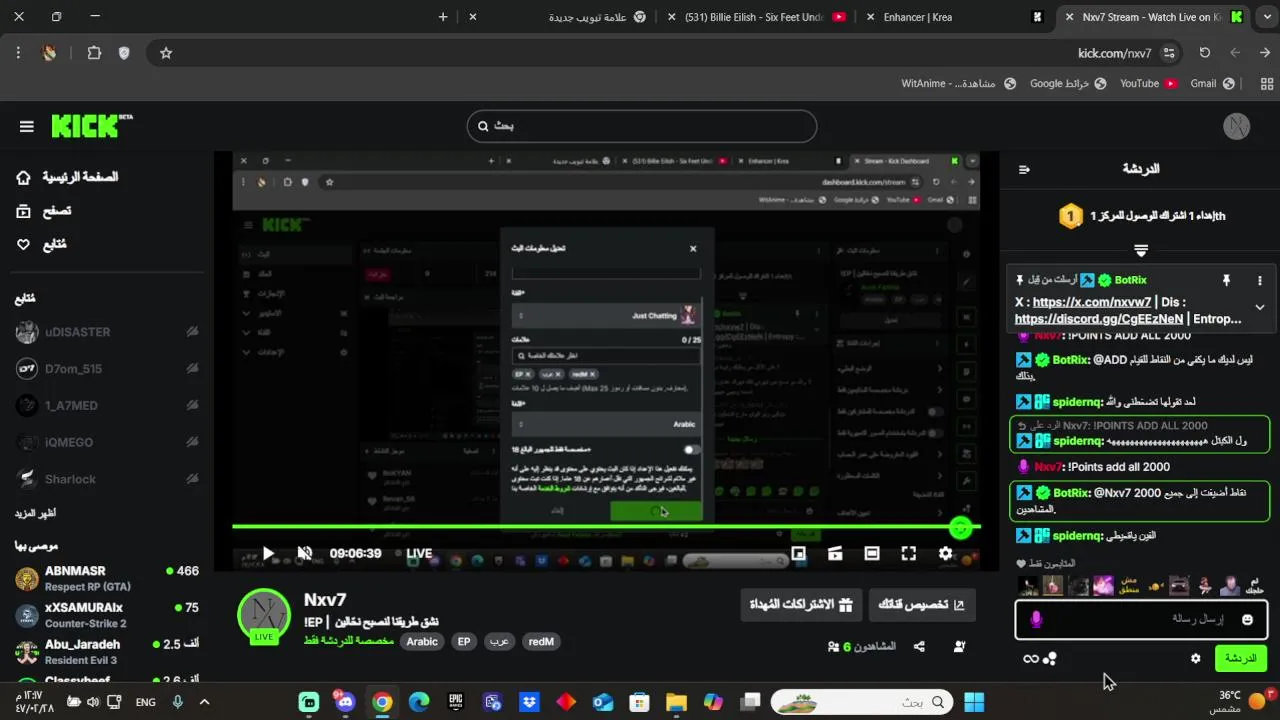Open recommended channel ABNMASR

tap(106, 578)
